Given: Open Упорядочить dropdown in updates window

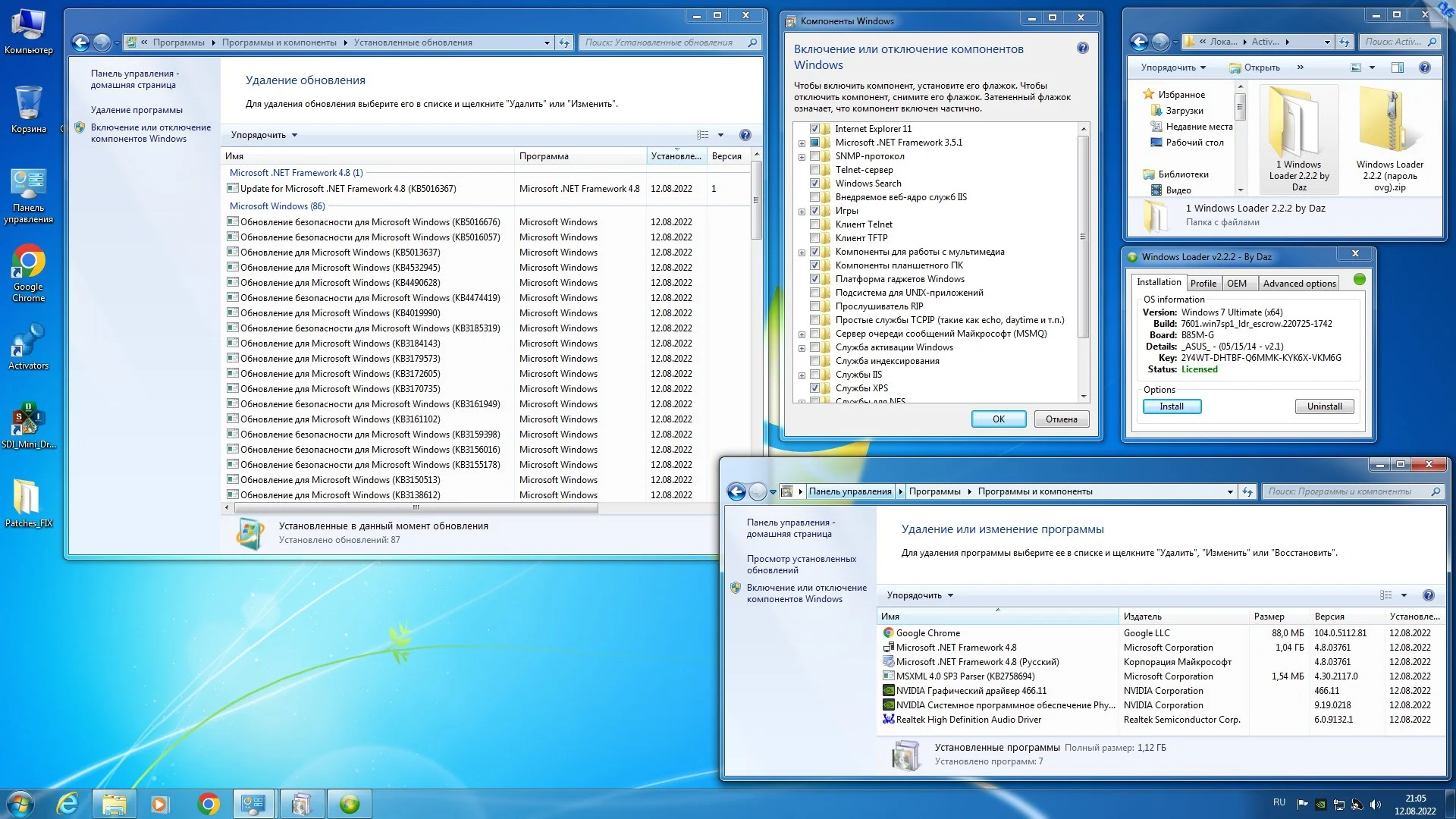Looking at the screenshot, I should (264, 135).
